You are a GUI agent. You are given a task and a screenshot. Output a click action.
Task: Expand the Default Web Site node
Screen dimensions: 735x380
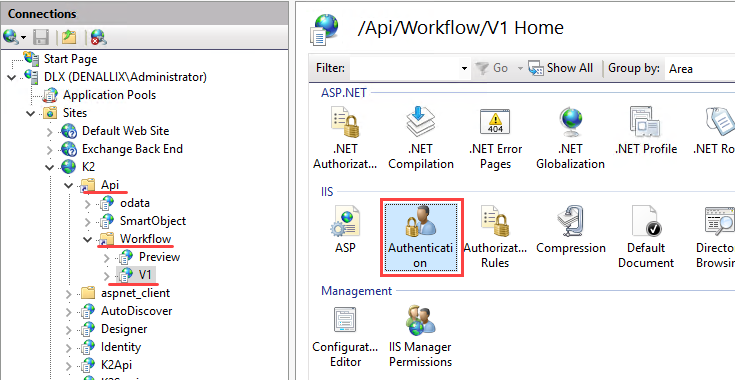[x=50, y=132]
